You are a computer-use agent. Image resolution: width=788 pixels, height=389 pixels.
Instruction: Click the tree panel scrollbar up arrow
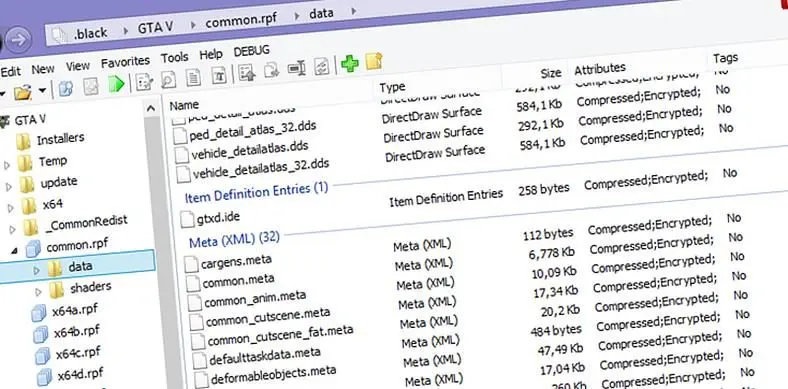tap(150, 108)
